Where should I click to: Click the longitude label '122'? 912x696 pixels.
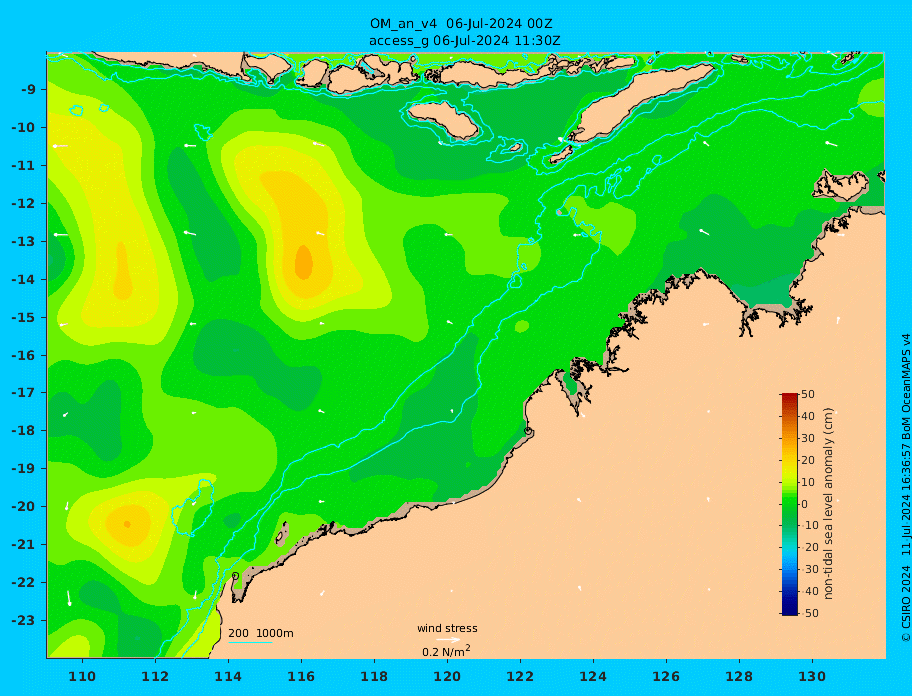520,676
